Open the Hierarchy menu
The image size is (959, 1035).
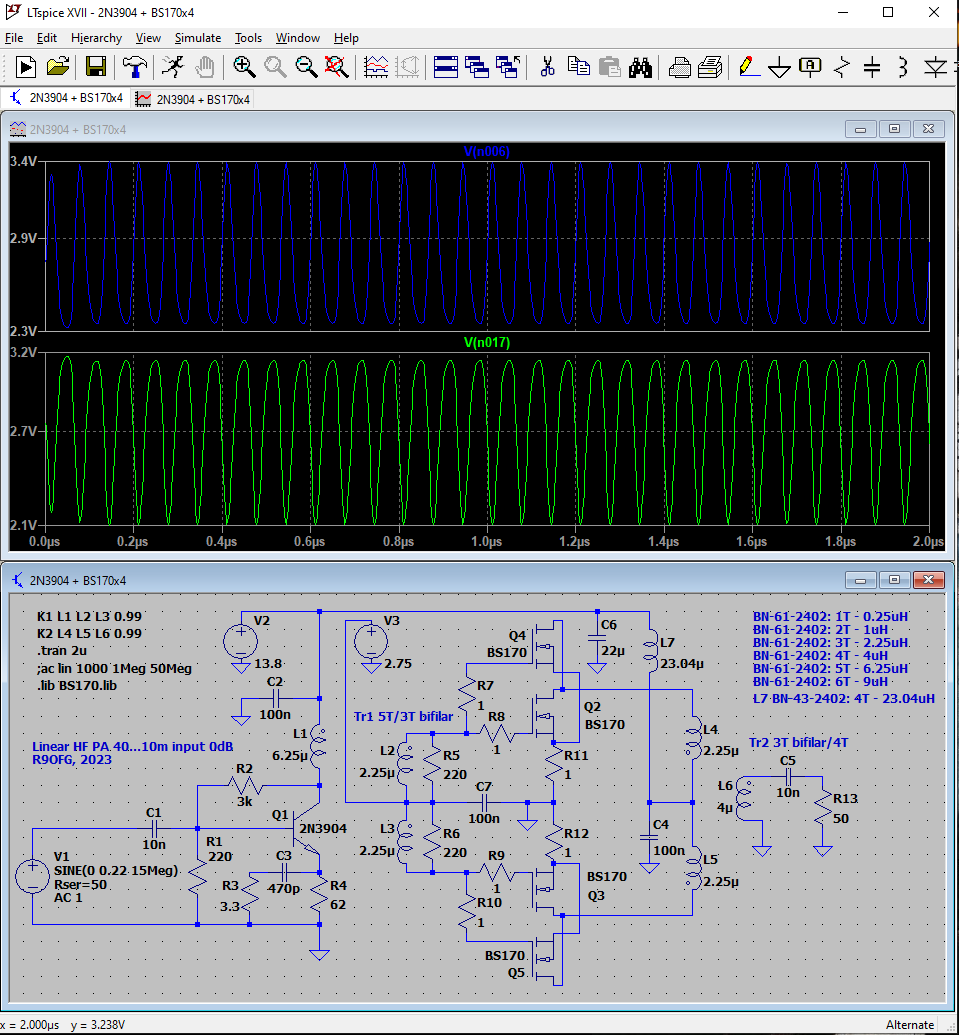[x=96, y=38]
